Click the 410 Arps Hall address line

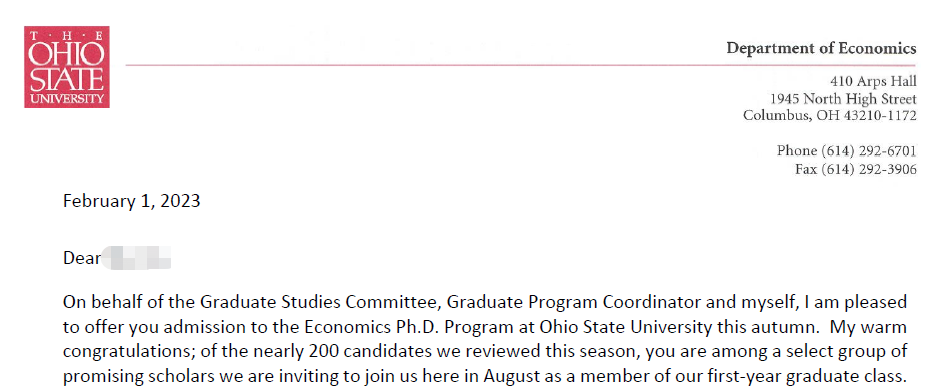coord(874,81)
